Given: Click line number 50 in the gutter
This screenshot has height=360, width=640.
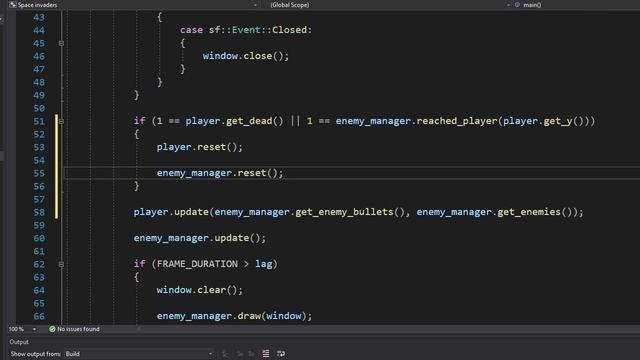Looking at the screenshot, I should coord(39,109).
